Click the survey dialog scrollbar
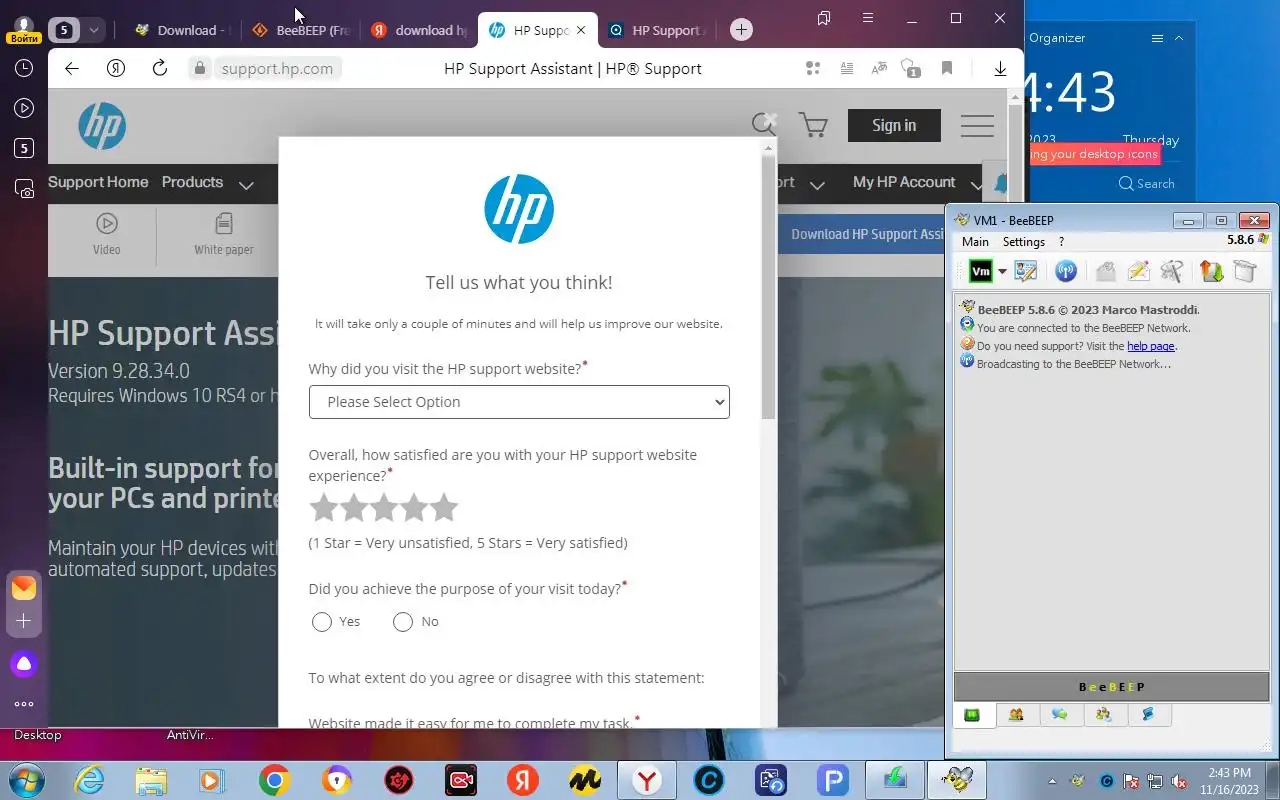The height and width of the screenshot is (800, 1280). point(768,288)
